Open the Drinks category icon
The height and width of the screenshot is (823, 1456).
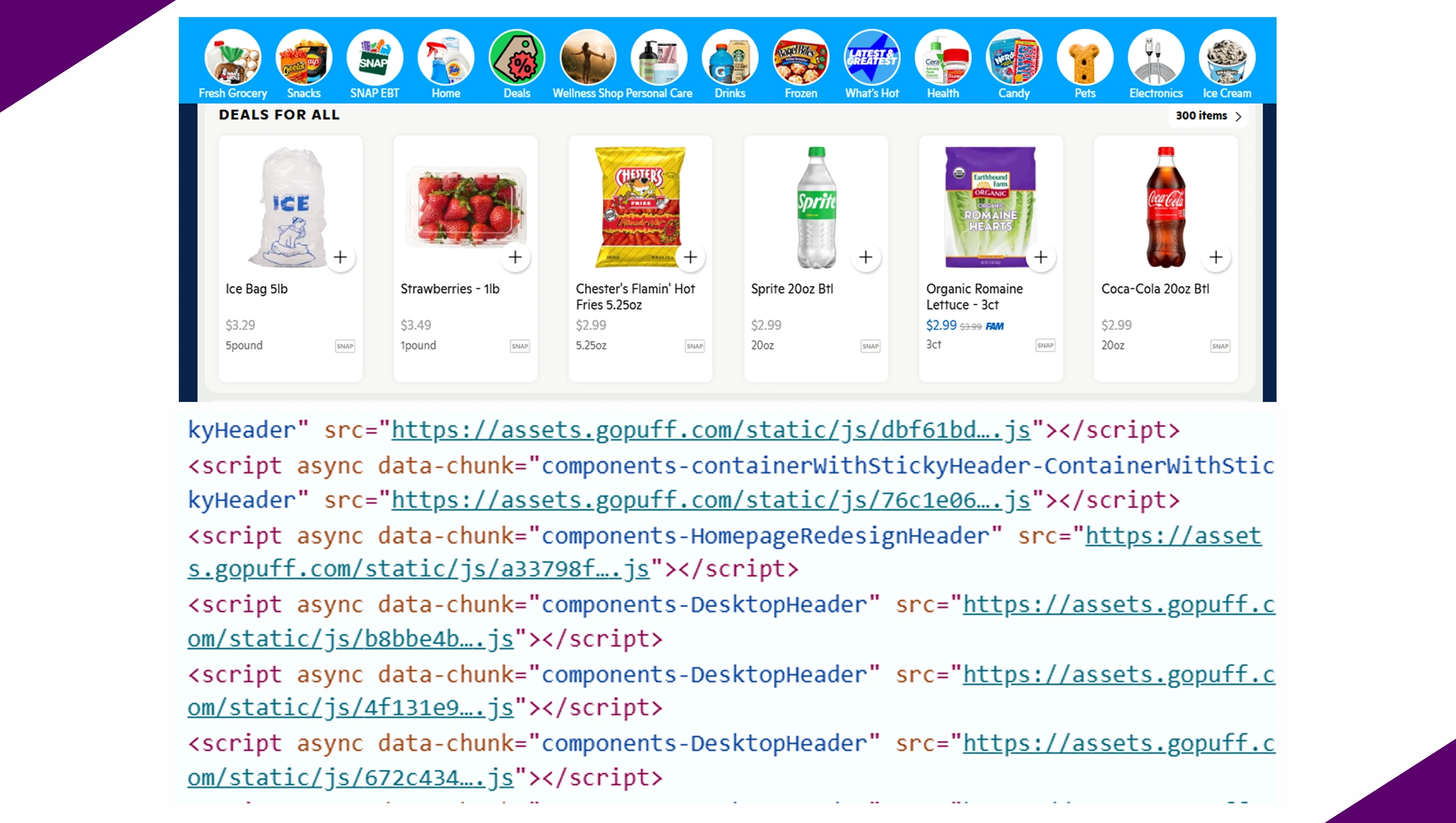pos(730,58)
